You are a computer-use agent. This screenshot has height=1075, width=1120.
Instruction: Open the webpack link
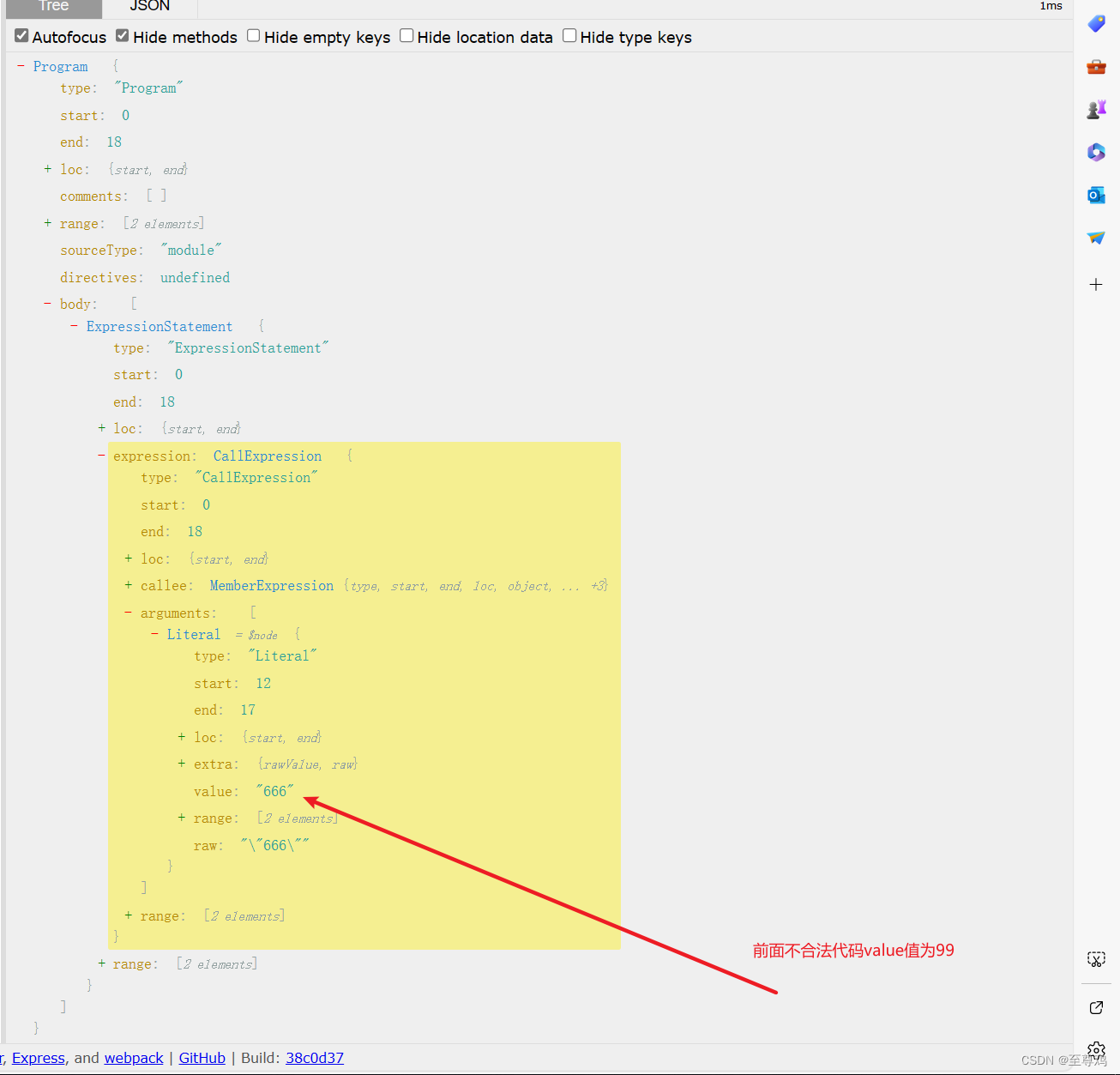tap(134, 1058)
